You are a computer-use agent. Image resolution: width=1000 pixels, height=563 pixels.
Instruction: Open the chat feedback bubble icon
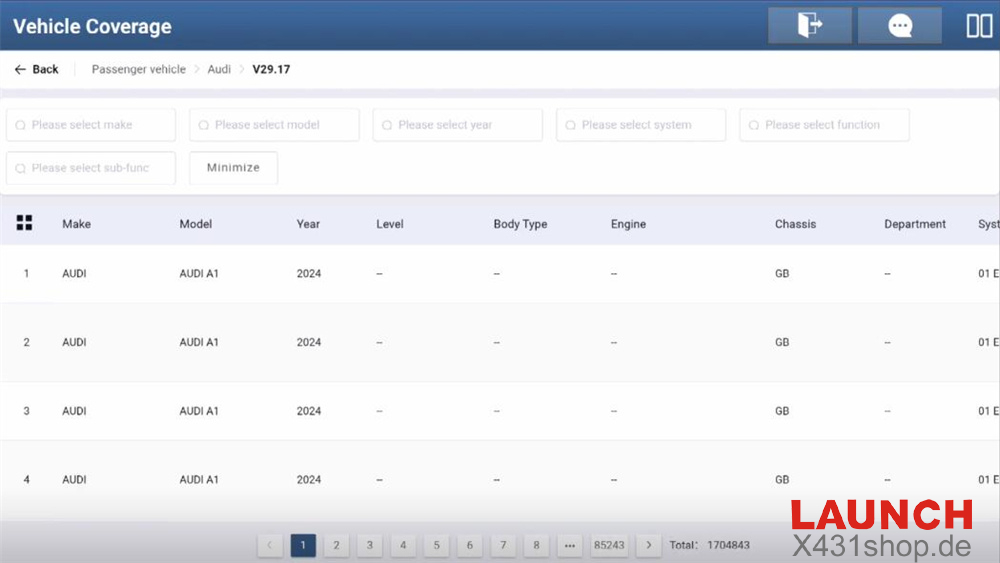pyautogui.click(x=899, y=26)
